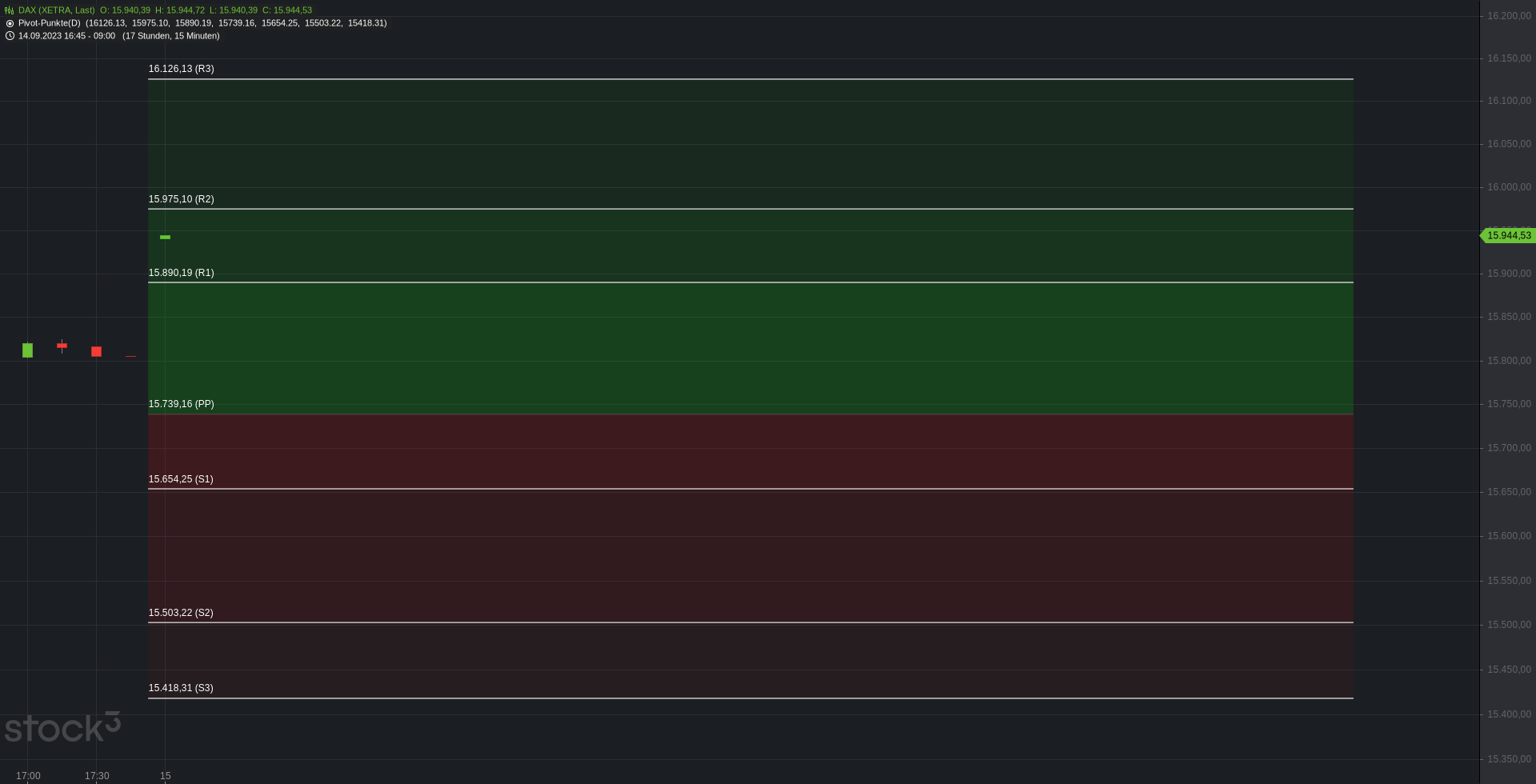Click the candlestick icon beside DAX label
The image size is (1536, 784).
point(10,10)
